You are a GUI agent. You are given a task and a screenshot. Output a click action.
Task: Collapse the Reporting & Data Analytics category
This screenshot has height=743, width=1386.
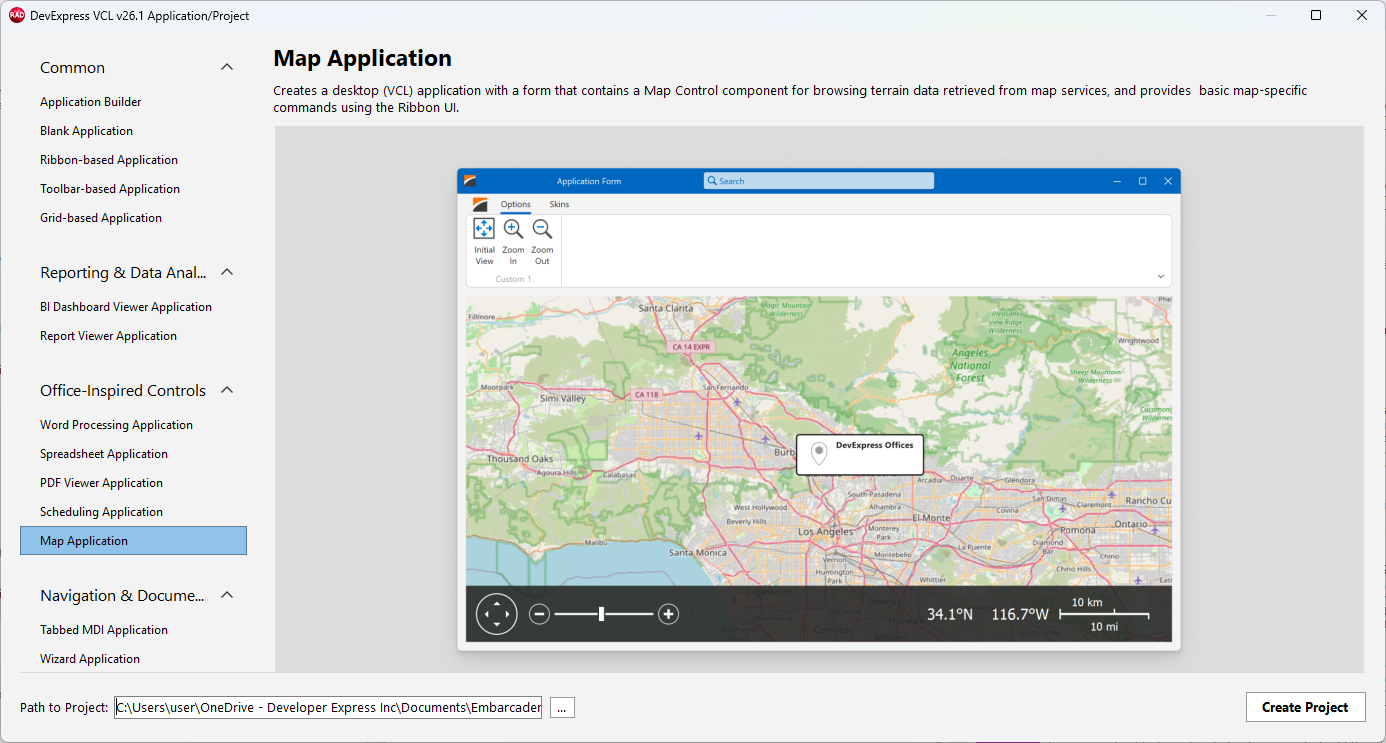pos(227,272)
